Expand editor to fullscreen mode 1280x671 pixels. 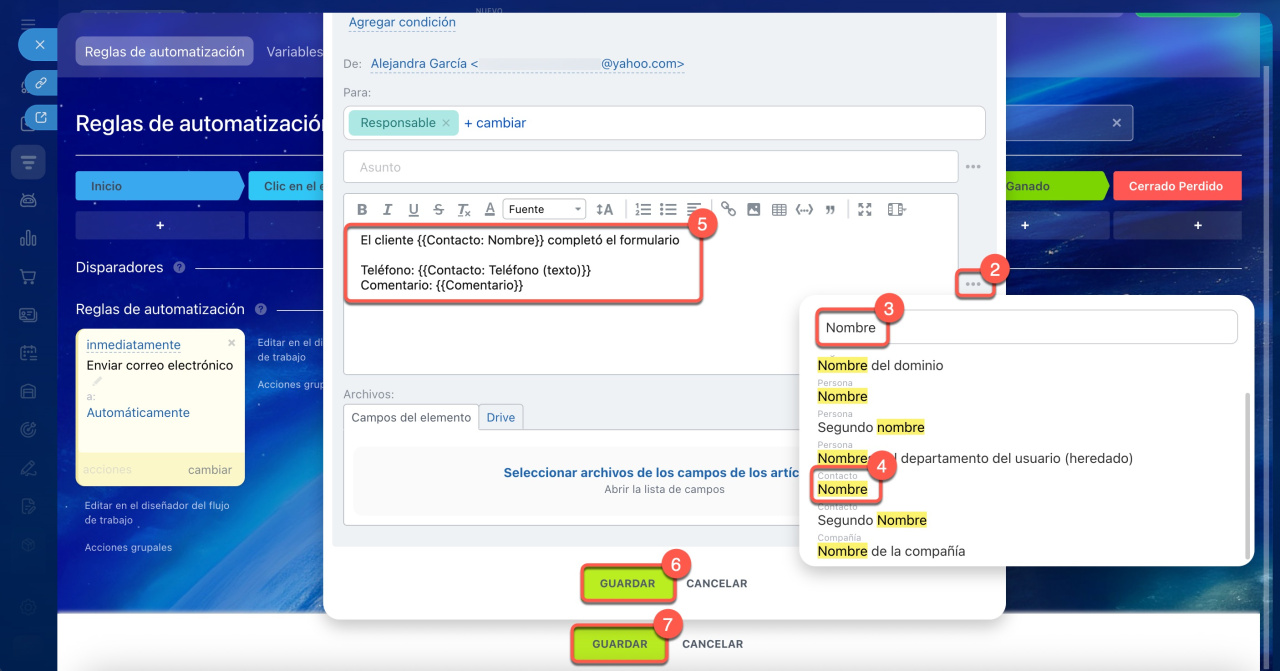865,209
